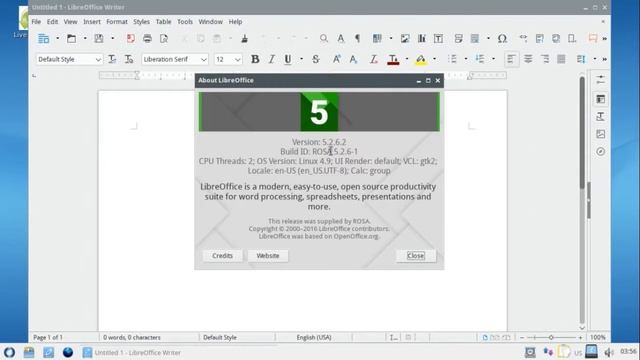Click Update Style icon beside paragraph style
The image size is (640, 360).
(x=112, y=59)
